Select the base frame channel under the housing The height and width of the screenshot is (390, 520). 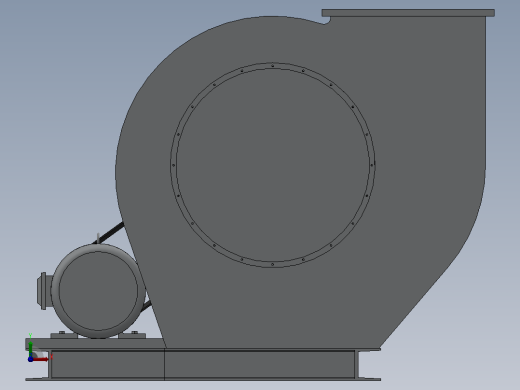[x=203, y=364]
